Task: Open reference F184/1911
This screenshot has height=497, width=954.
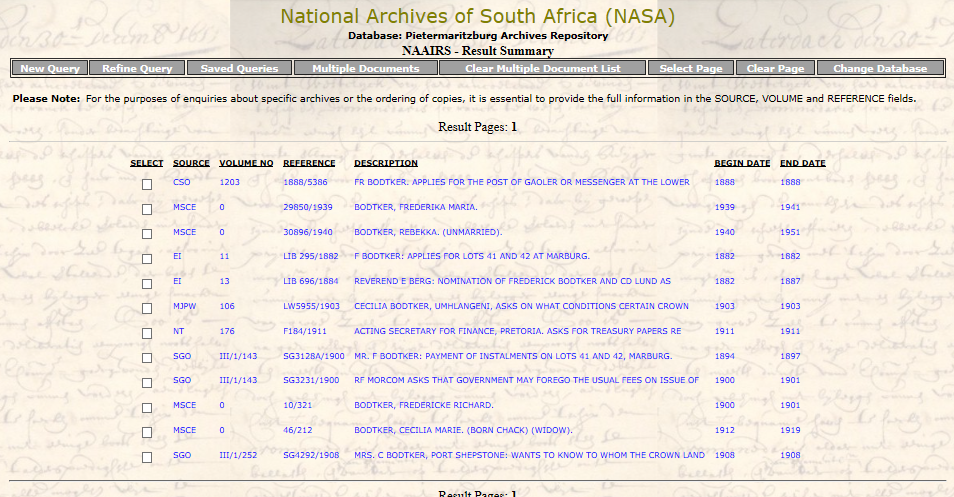Action: 305,331
